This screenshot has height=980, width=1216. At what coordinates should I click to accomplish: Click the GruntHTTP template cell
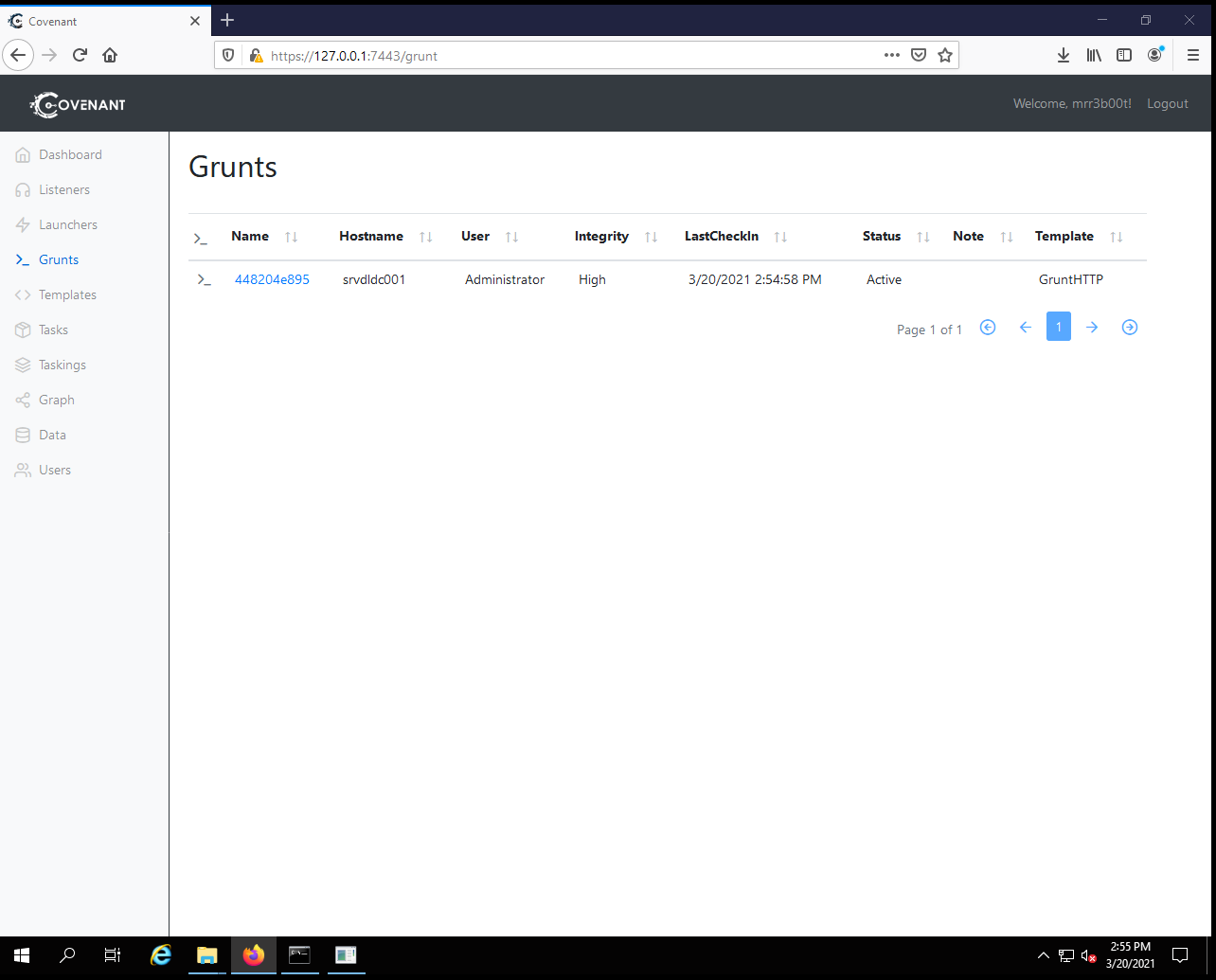click(1071, 279)
